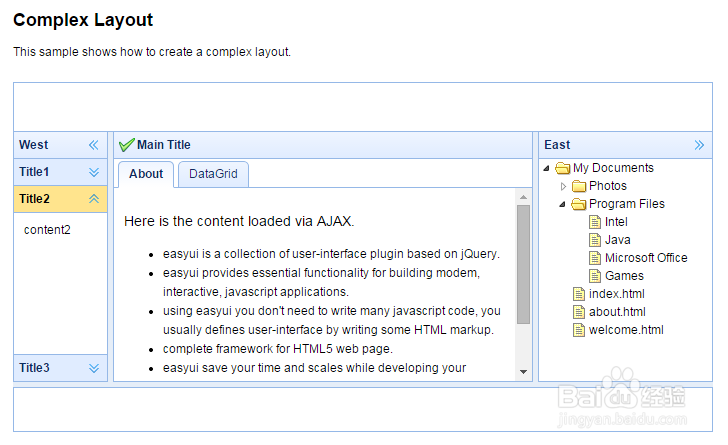This screenshot has width=728, height=445.
Task: Click the Photos folder icon
Action: tap(578, 186)
